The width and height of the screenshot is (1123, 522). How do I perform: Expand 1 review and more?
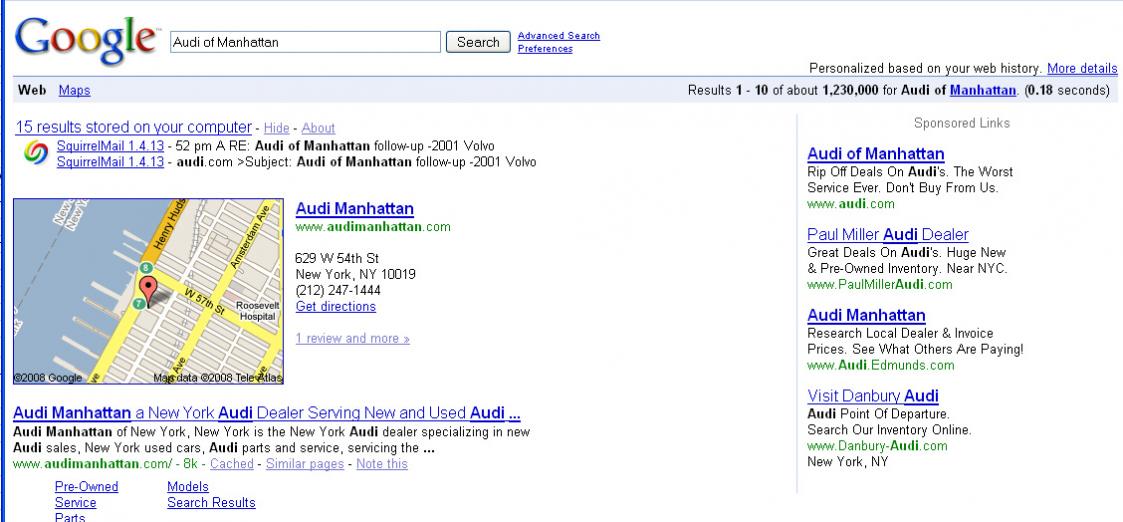coord(353,338)
